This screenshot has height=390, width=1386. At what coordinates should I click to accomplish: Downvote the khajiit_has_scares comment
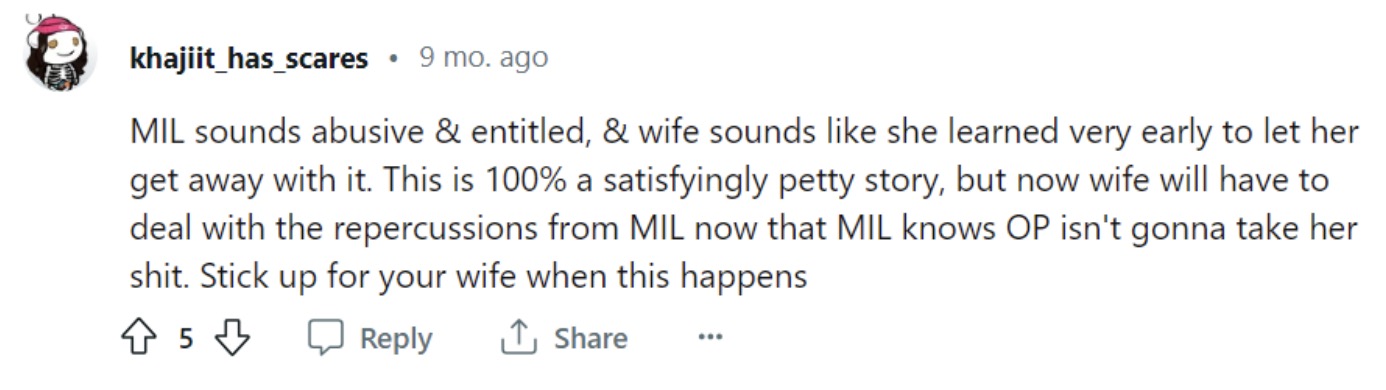coord(233,338)
